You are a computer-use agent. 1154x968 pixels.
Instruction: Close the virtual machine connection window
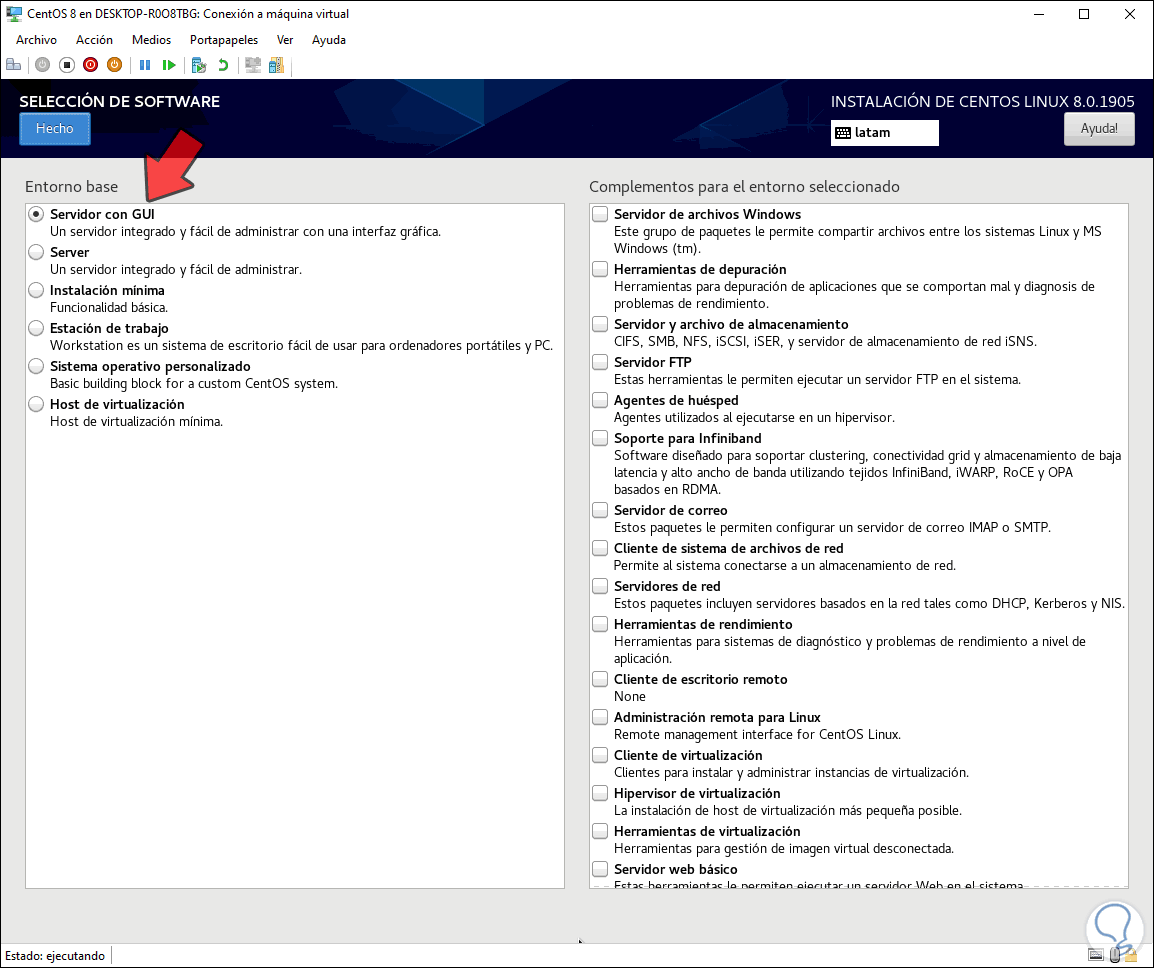pos(1130,14)
